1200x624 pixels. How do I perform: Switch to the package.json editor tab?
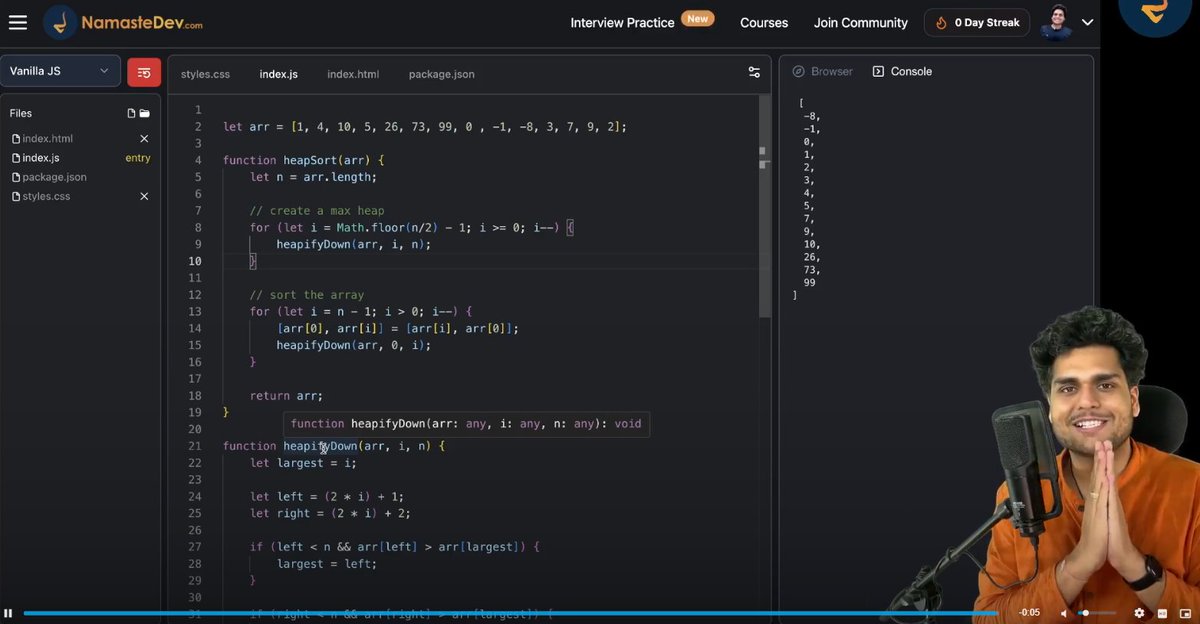[441, 74]
